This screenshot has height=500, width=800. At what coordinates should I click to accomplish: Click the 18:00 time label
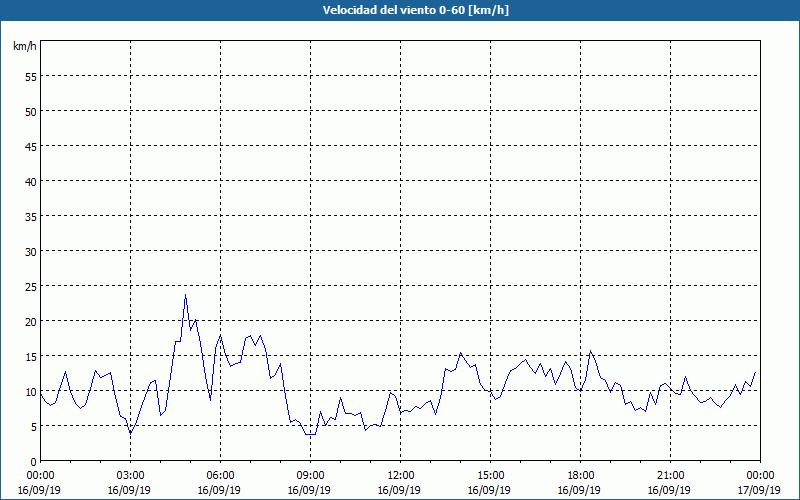pyautogui.click(x=581, y=476)
